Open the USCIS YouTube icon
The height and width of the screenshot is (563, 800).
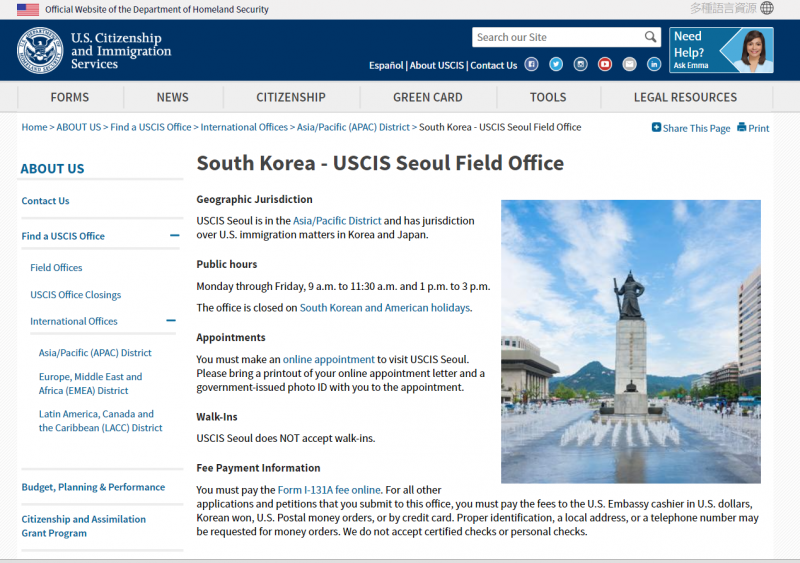click(x=605, y=64)
